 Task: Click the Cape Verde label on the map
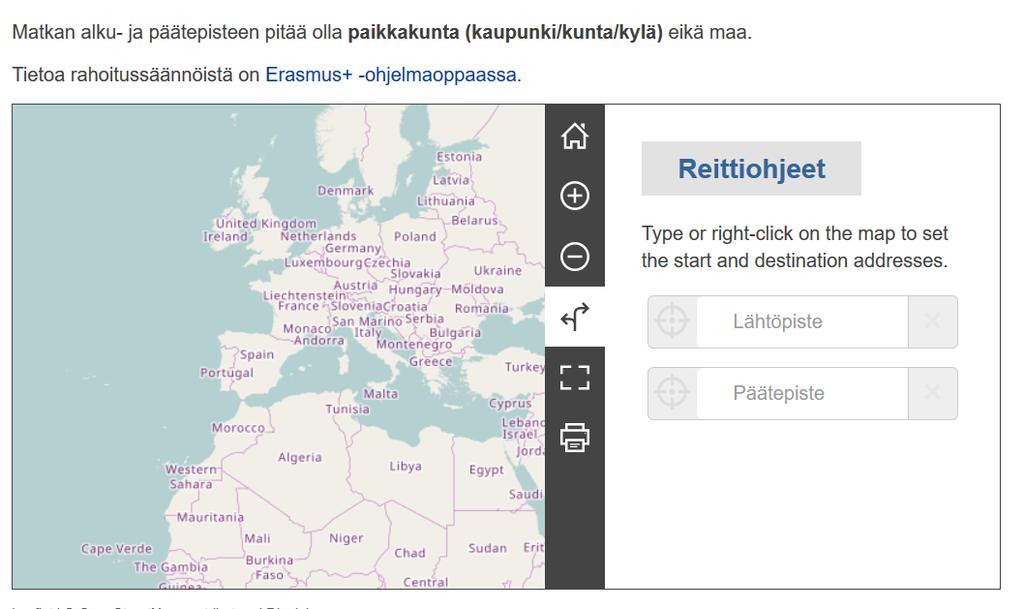tap(116, 549)
